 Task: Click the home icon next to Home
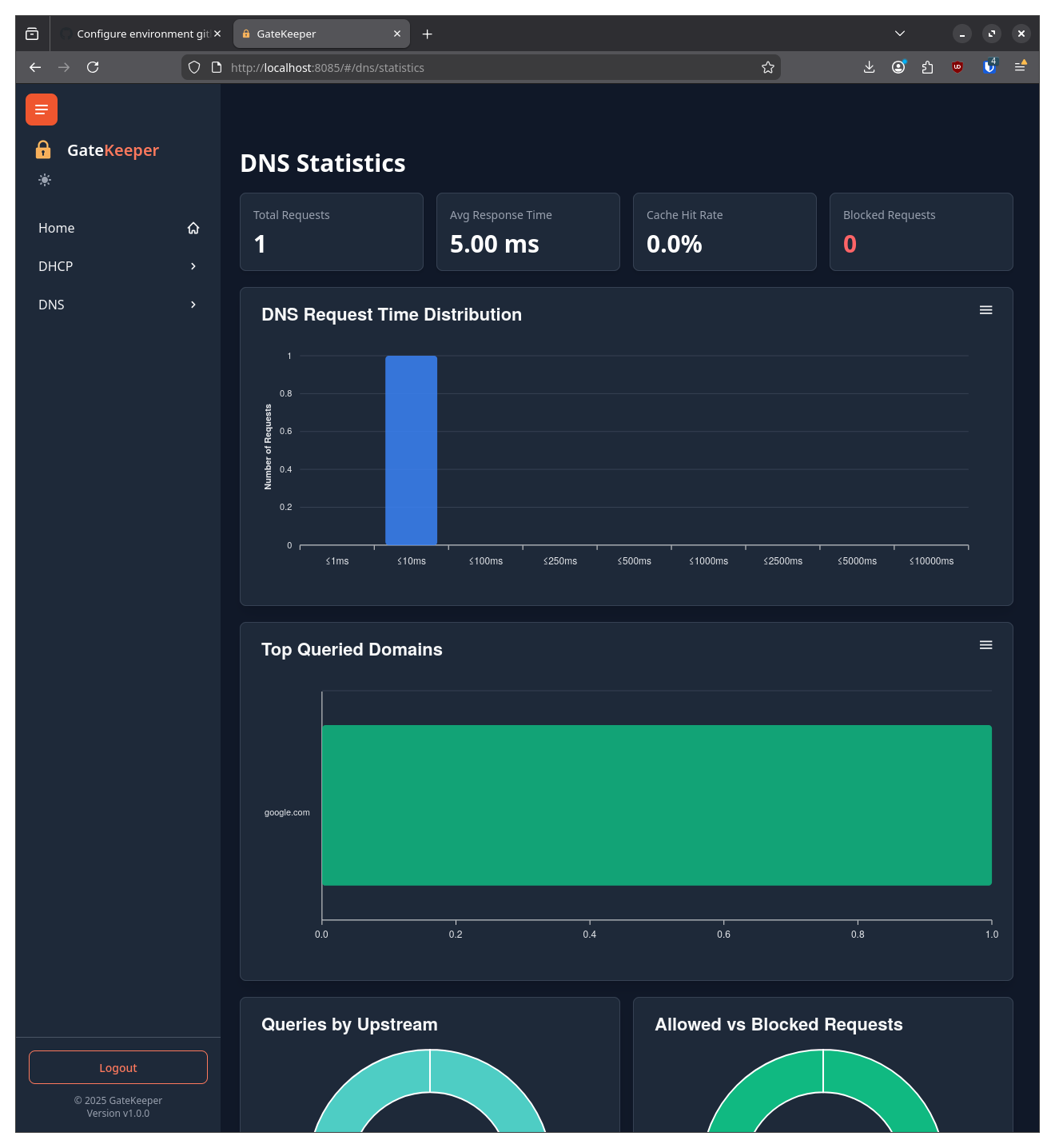[x=193, y=228]
